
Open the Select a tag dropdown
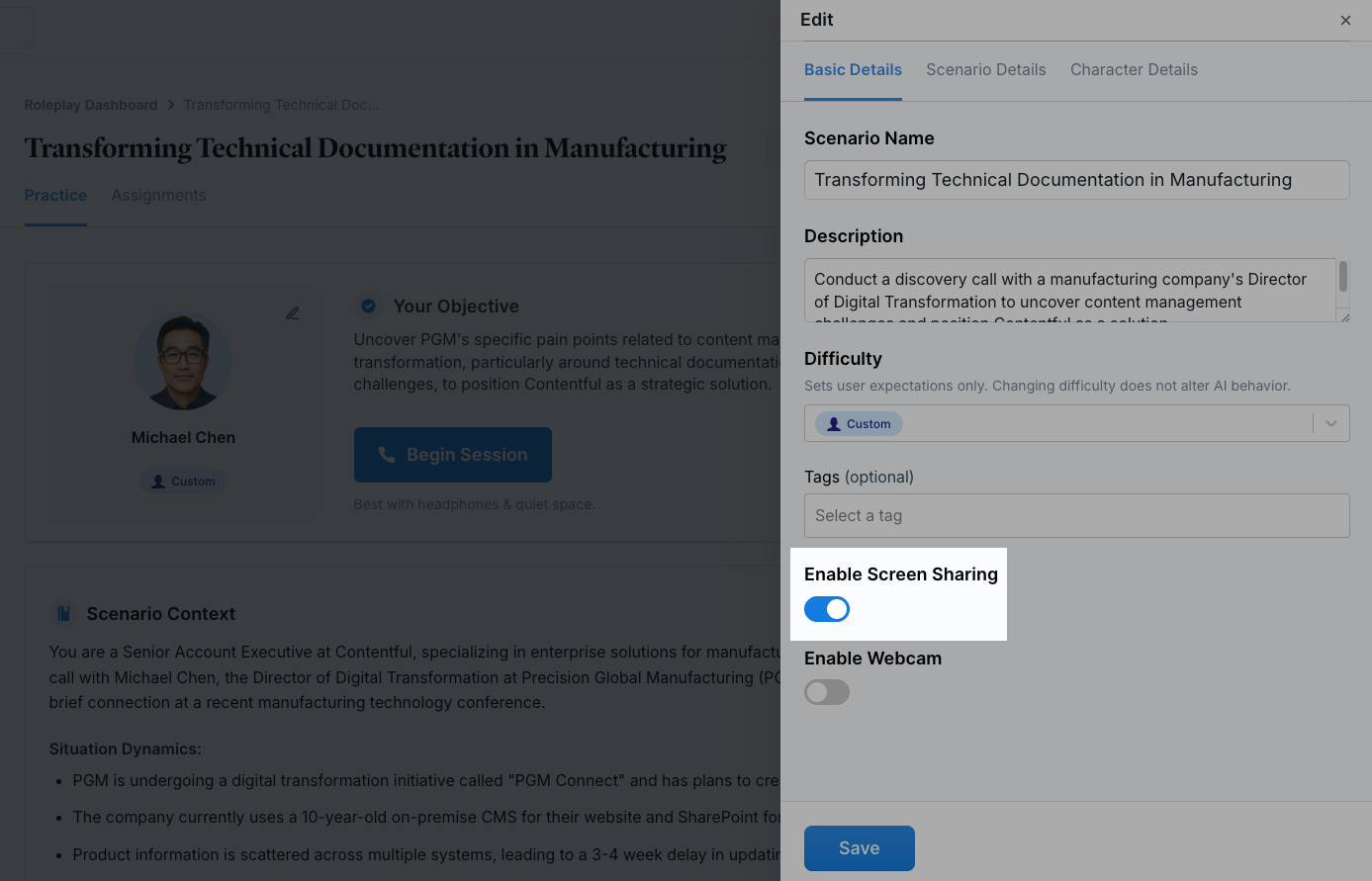(x=1076, y=515)
